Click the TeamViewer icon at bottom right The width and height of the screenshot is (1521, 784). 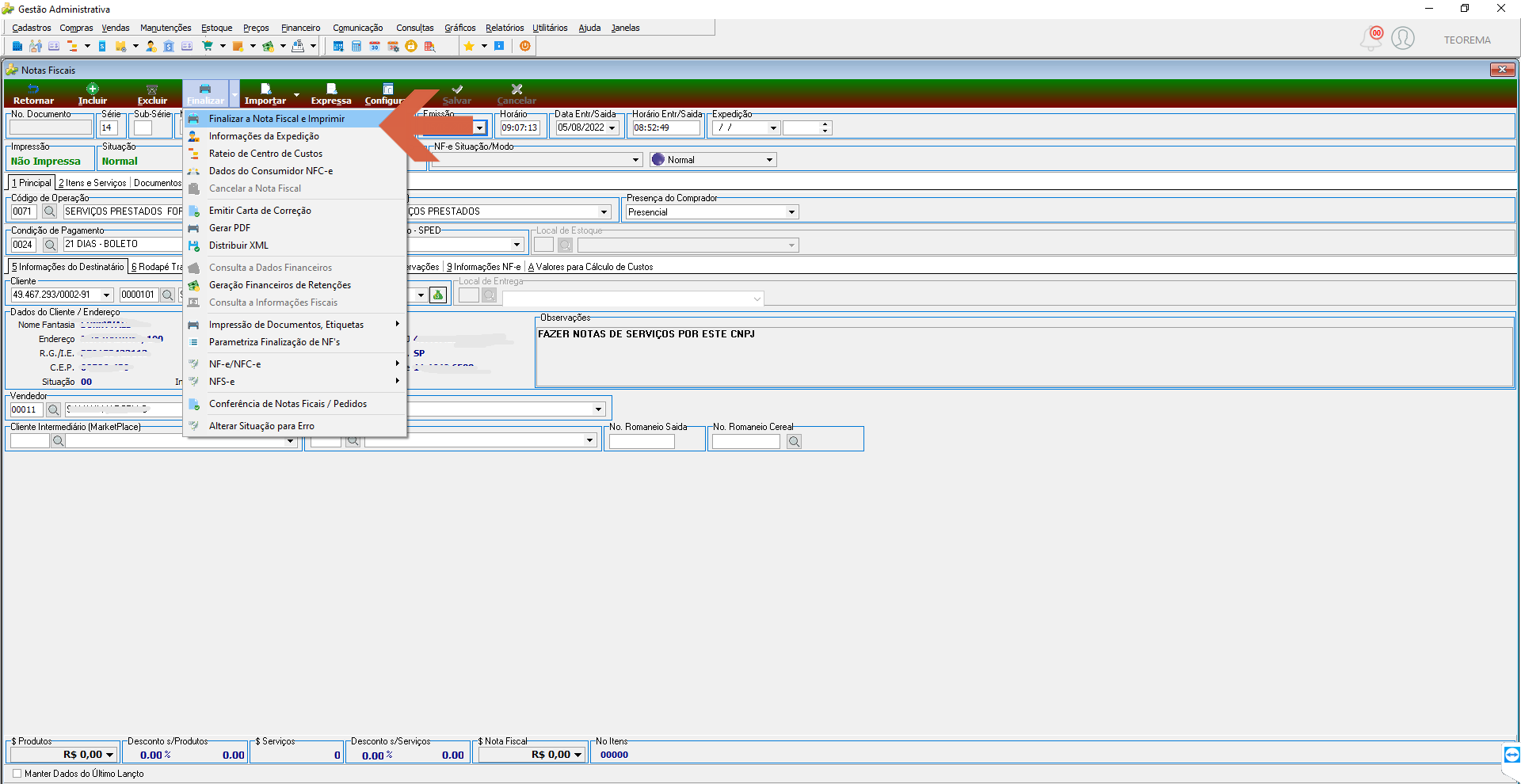point(1511,755)
